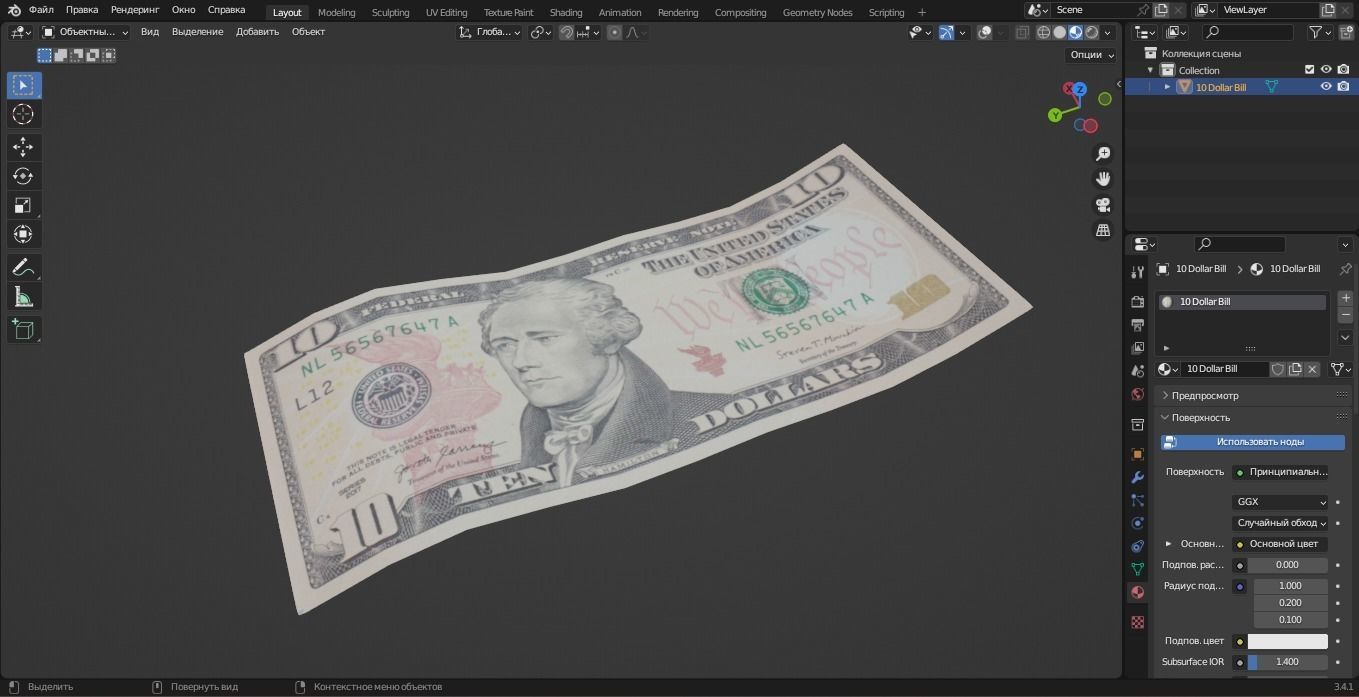
Task: Switch to Wireframe viewport shading
Action: [1043, 32]
